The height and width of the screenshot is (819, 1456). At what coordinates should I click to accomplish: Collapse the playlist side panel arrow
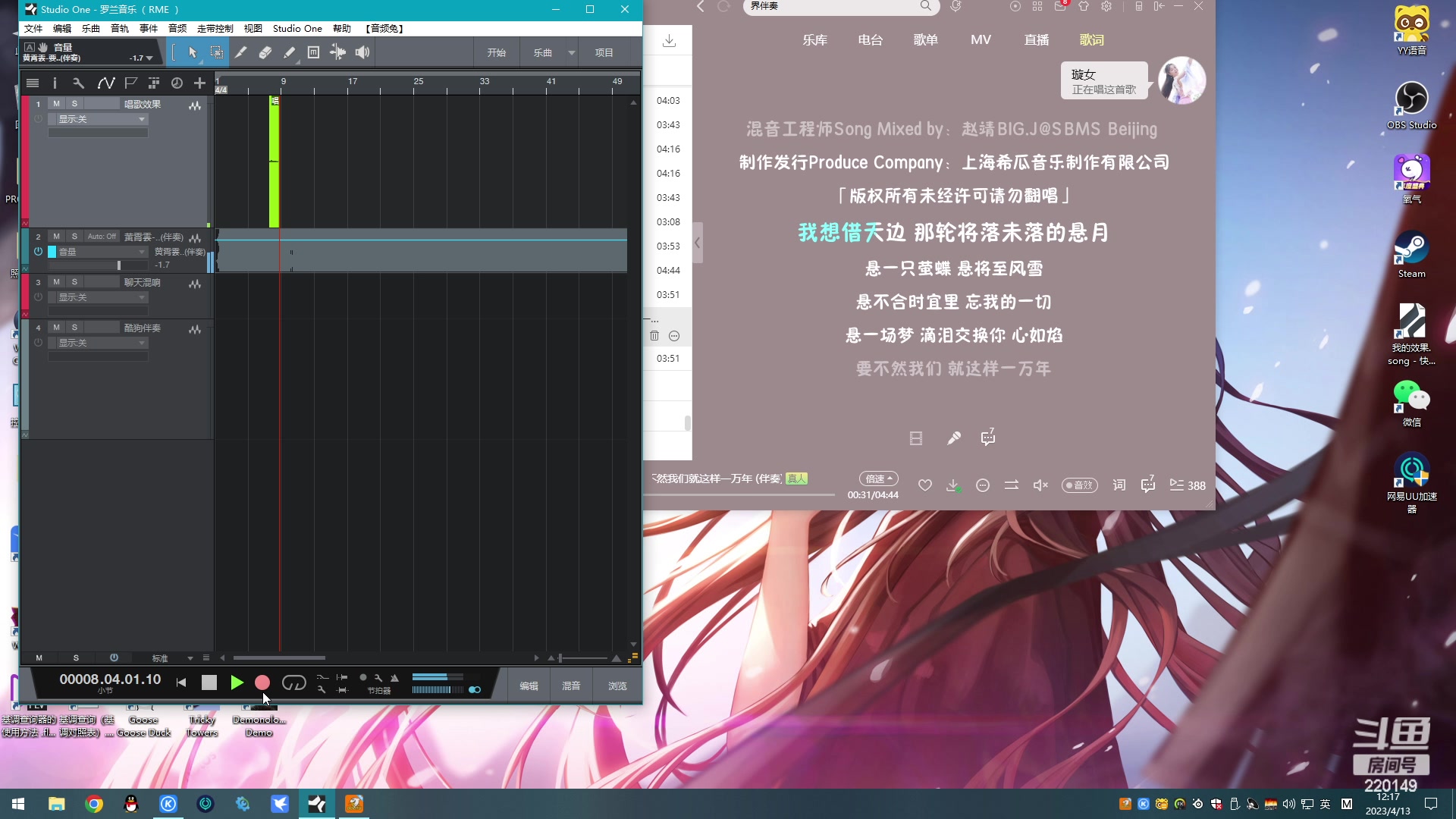(x=698, y=243)
